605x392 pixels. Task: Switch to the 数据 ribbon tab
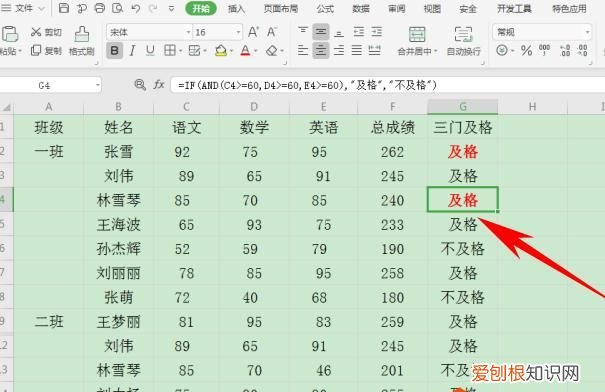361,8
